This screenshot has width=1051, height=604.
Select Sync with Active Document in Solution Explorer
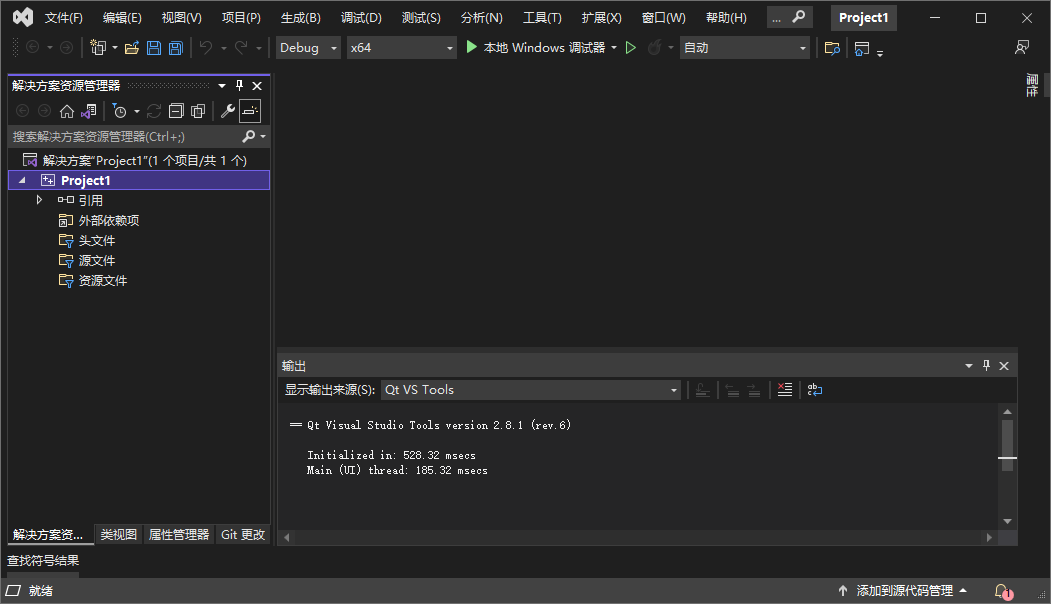[88, 110]
